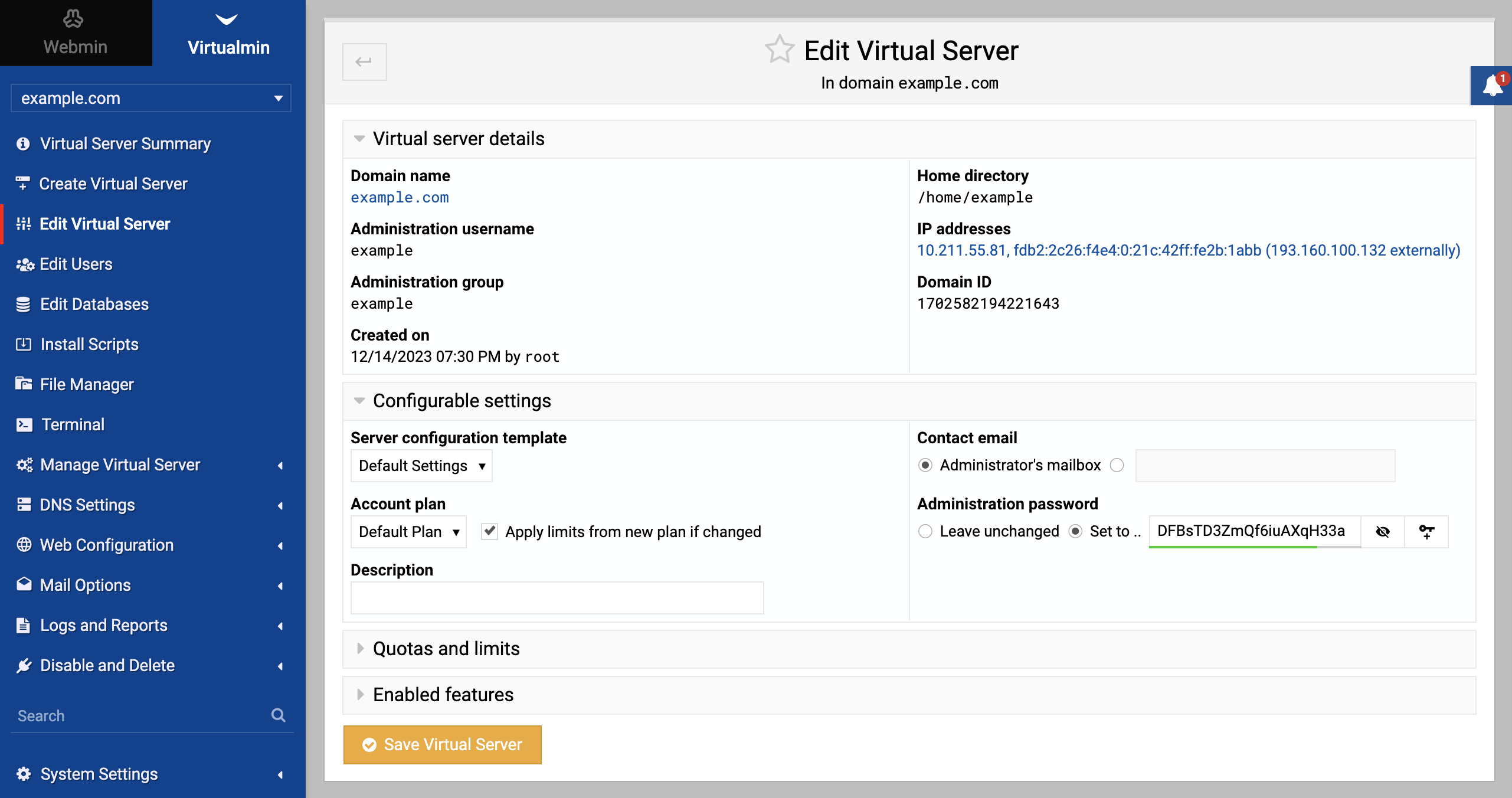Open Create Virtual Server menu item

pyautogui.click(x=113, y=184)
